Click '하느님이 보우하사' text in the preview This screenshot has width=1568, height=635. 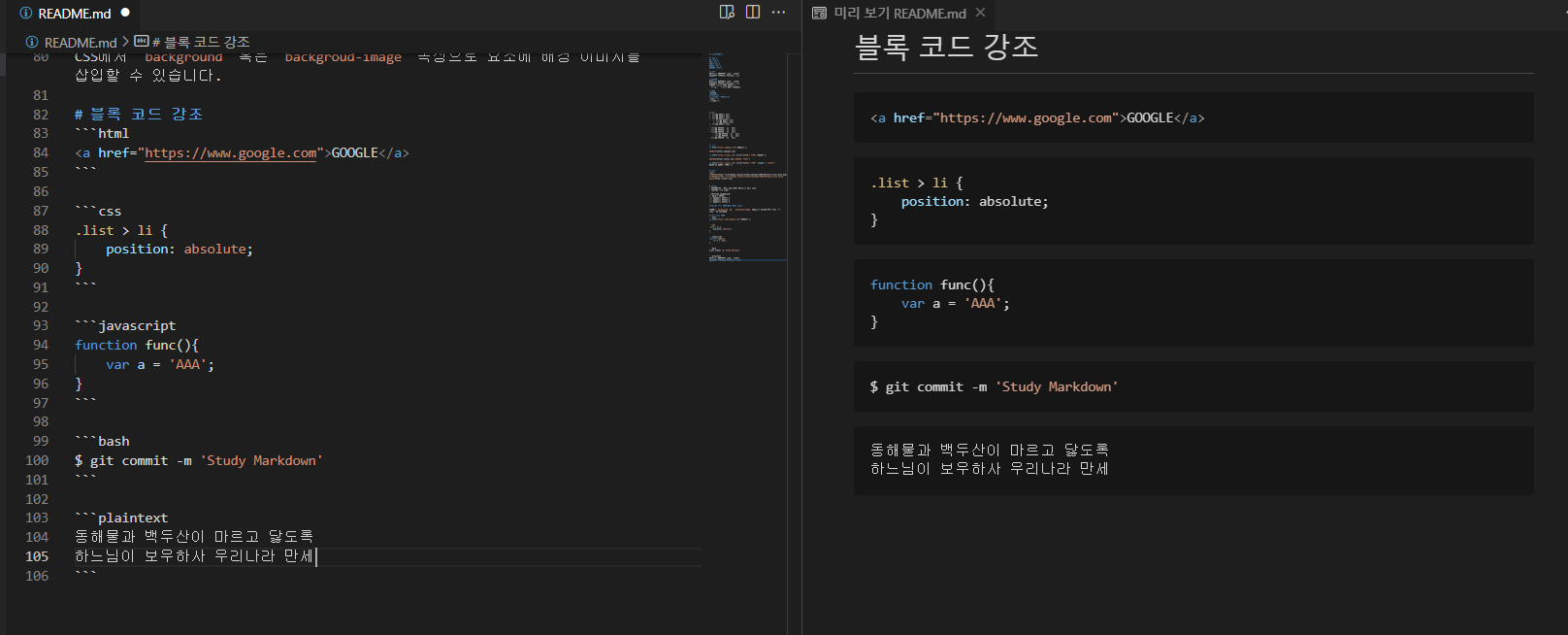pos(990,468)
